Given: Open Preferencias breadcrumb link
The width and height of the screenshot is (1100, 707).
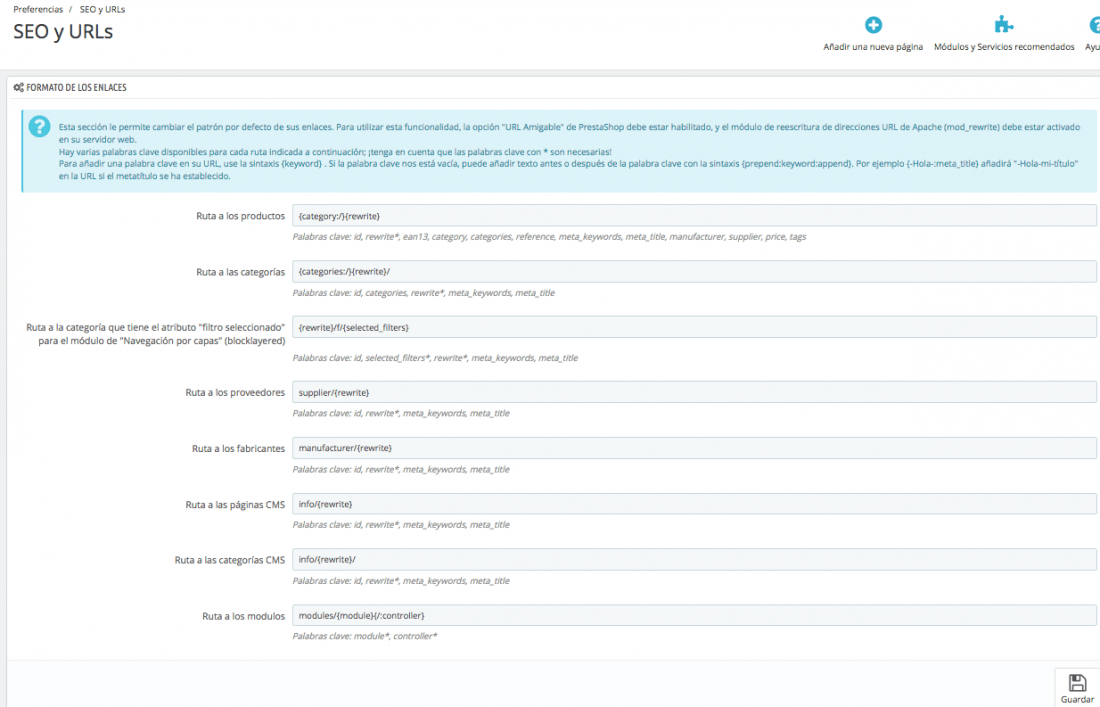Looking at the screenshot, I should point(38,9).
